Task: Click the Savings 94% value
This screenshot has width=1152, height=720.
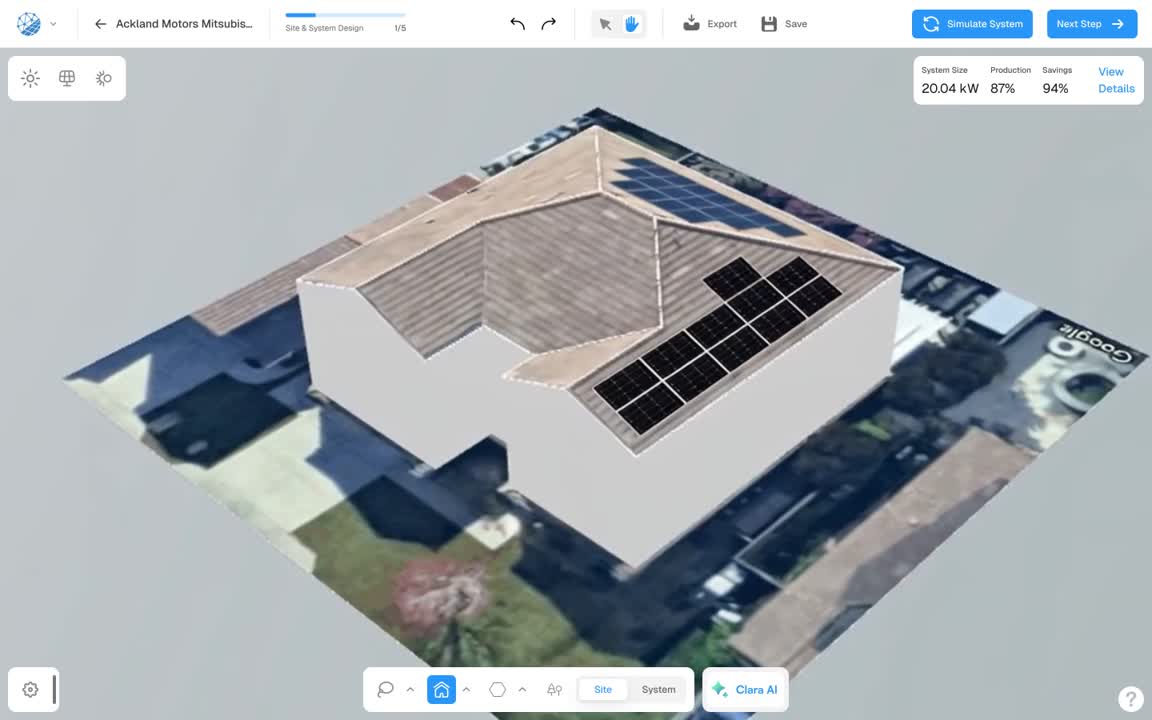Action: coord(1055,89)
